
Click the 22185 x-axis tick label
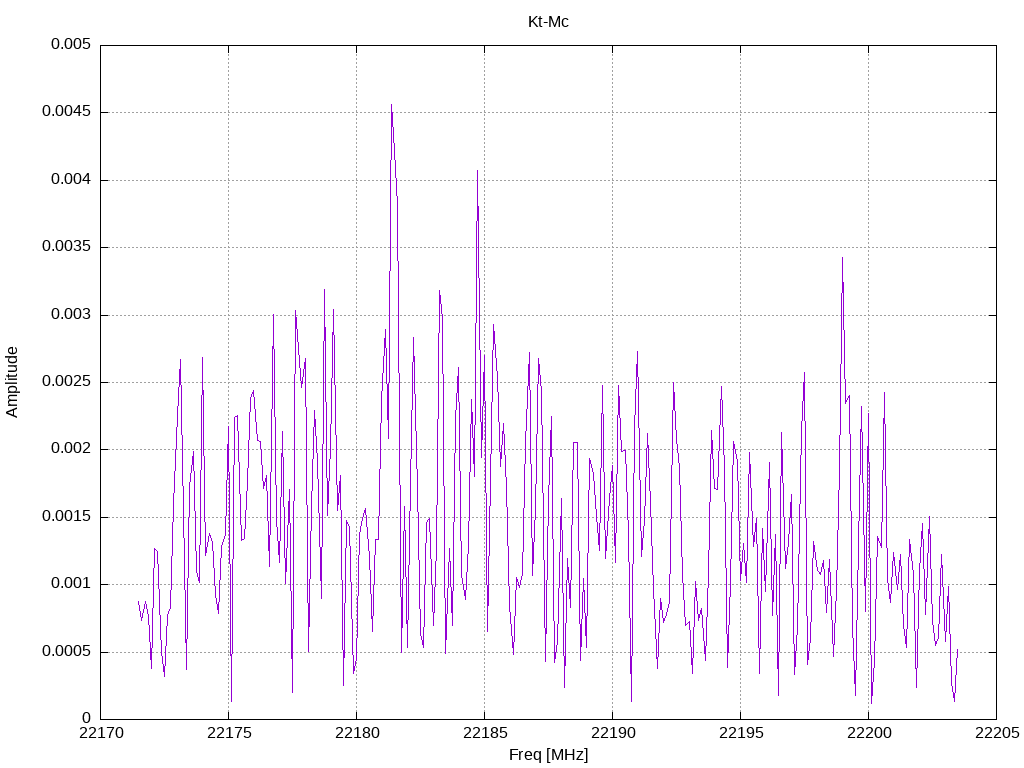[x=485, y=733]
